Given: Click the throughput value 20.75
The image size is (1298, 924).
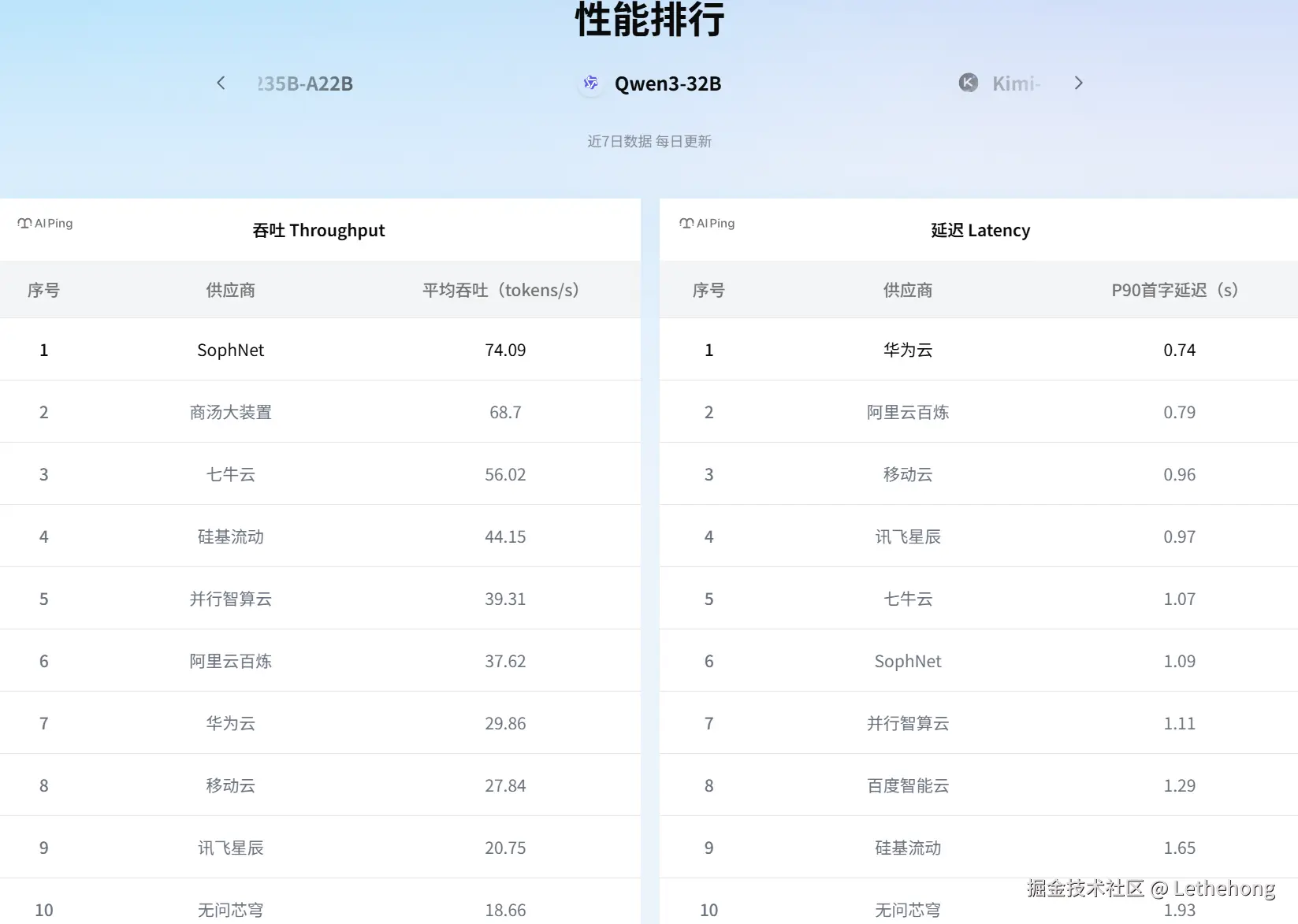Looking at the screenshot, I should tap(505, 848).
